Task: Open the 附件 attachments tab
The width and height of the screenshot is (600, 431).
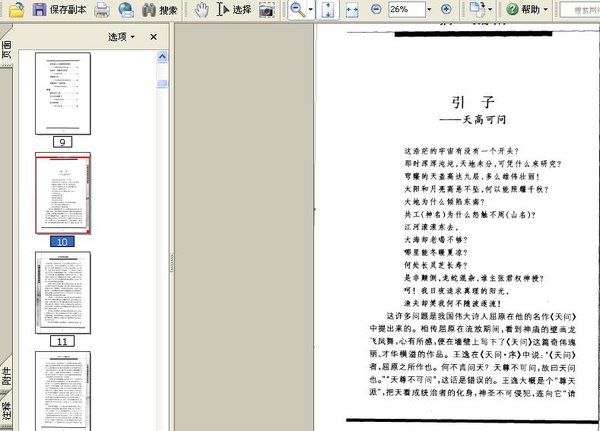Action: tap(6, 375)
